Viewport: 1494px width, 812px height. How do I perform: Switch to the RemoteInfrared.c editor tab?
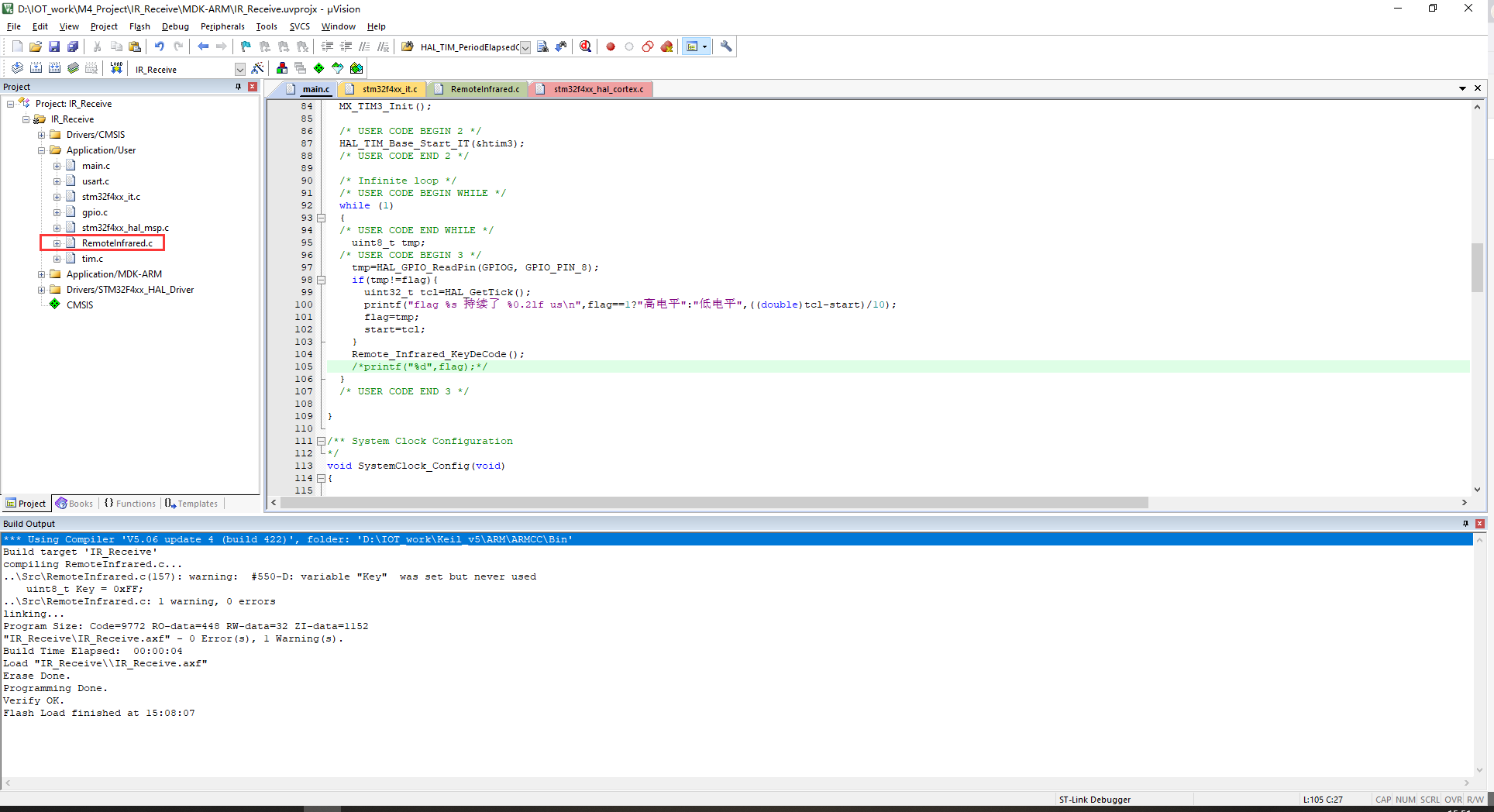(x=478, y=89)
